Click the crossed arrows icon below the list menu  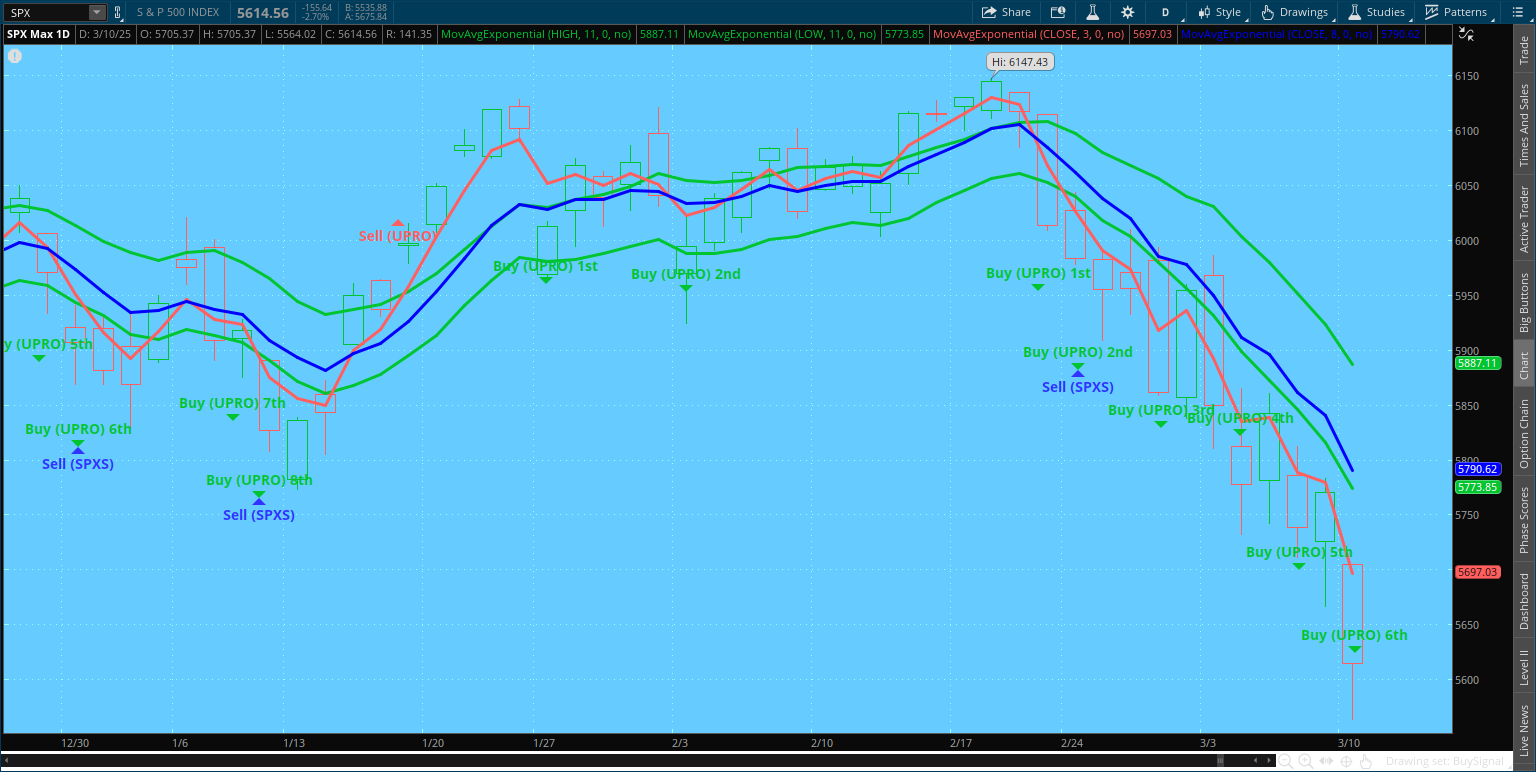point(1467,33)
